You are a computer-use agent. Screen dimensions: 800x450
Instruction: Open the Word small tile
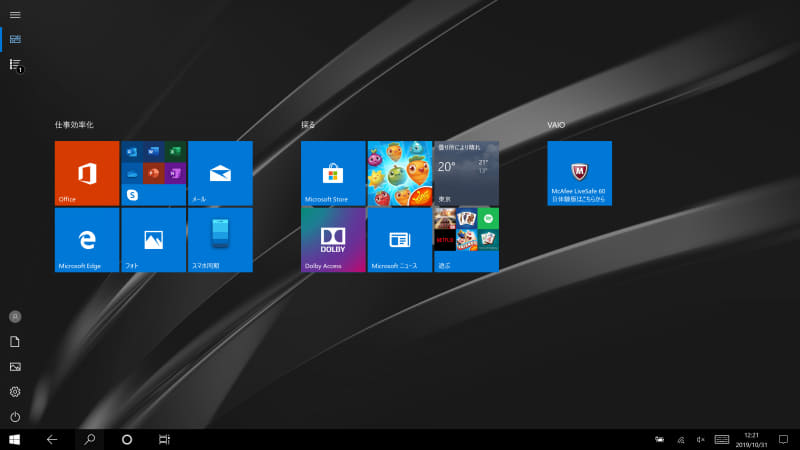click(154, 152)
